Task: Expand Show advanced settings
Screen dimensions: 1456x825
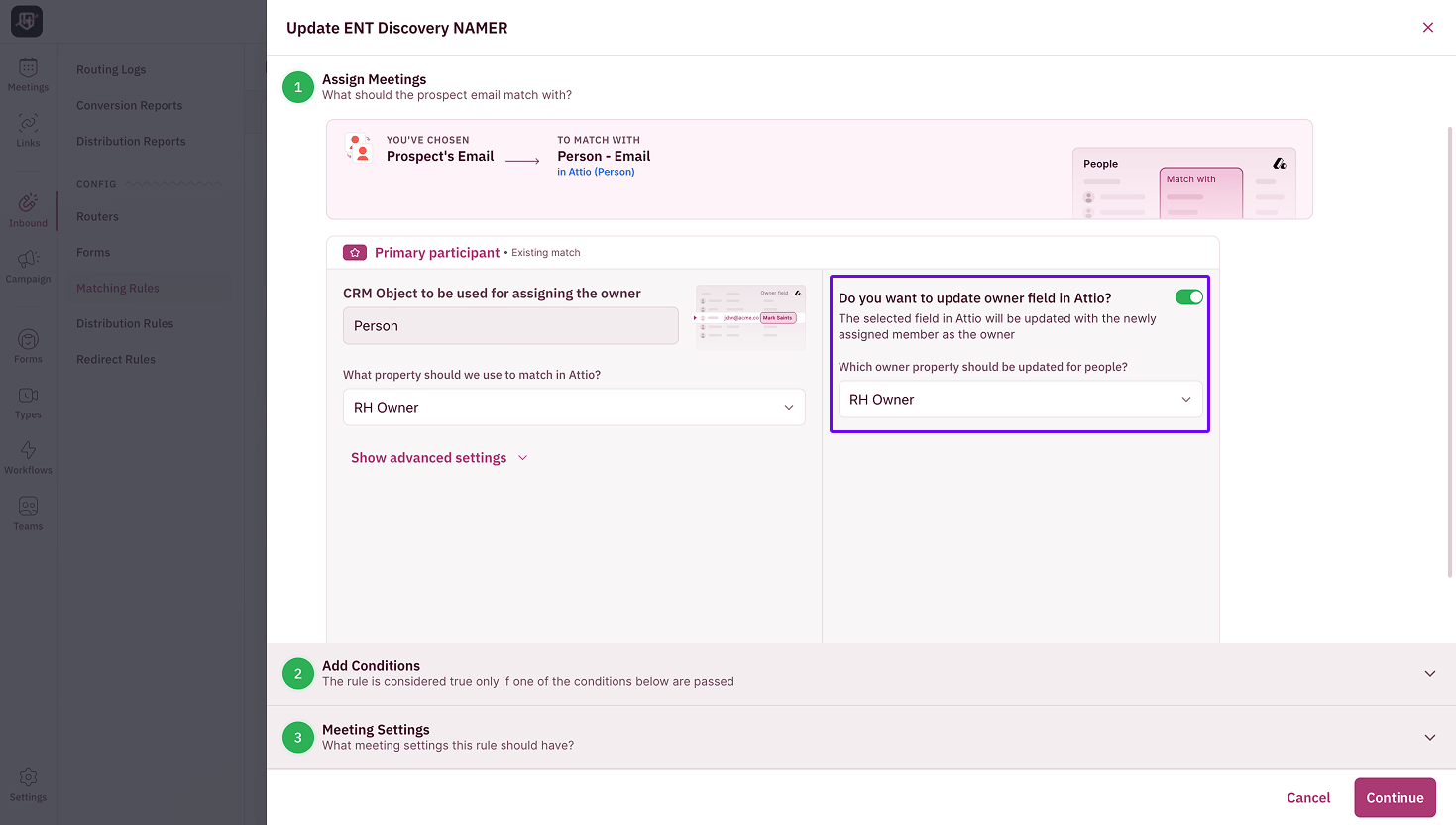Action: click(x=439, y=458)
